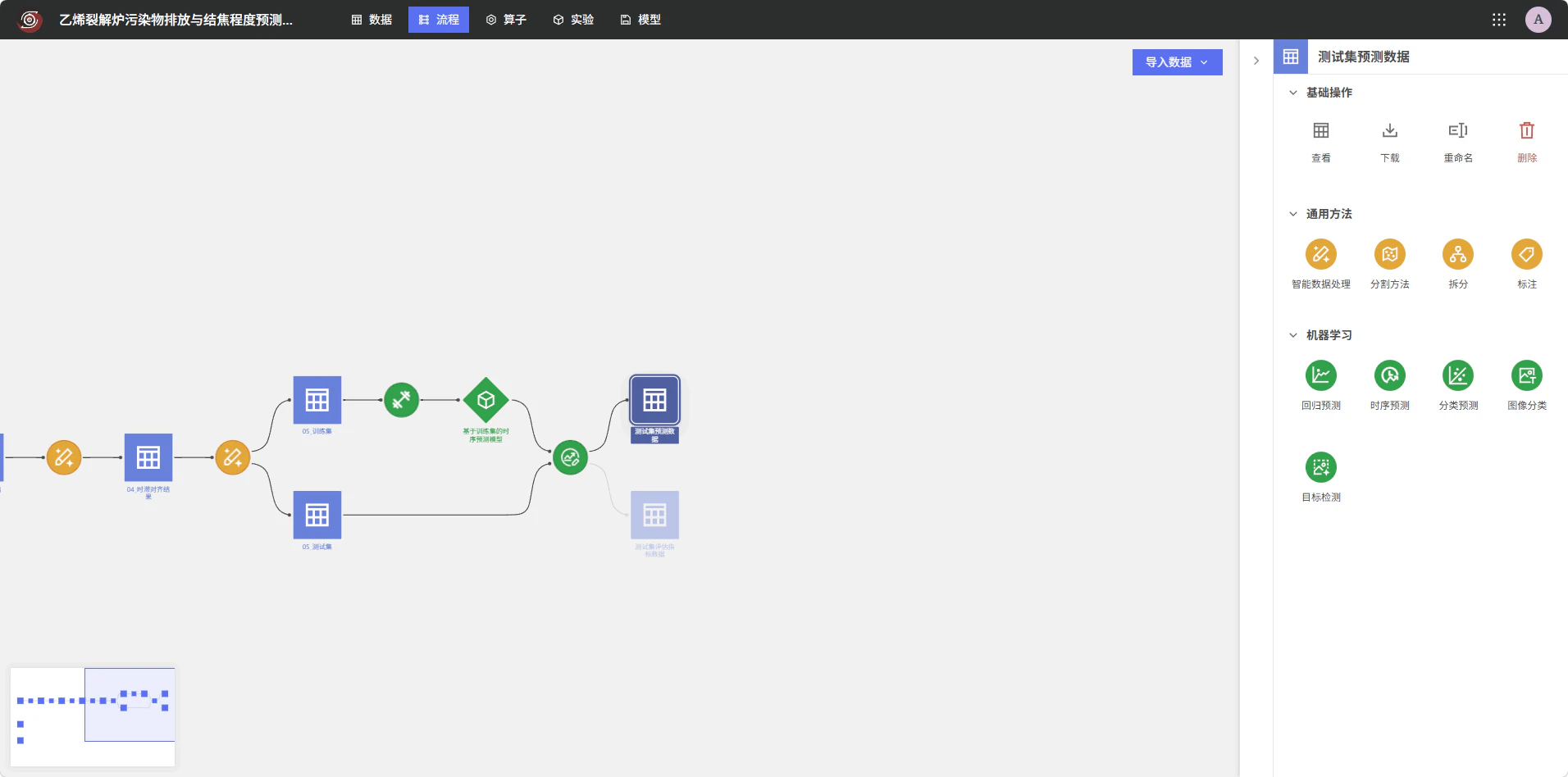Screen dimensions: 1568x777
Task: Open the apps grid menu
Action: click(x=1499, y=20)
